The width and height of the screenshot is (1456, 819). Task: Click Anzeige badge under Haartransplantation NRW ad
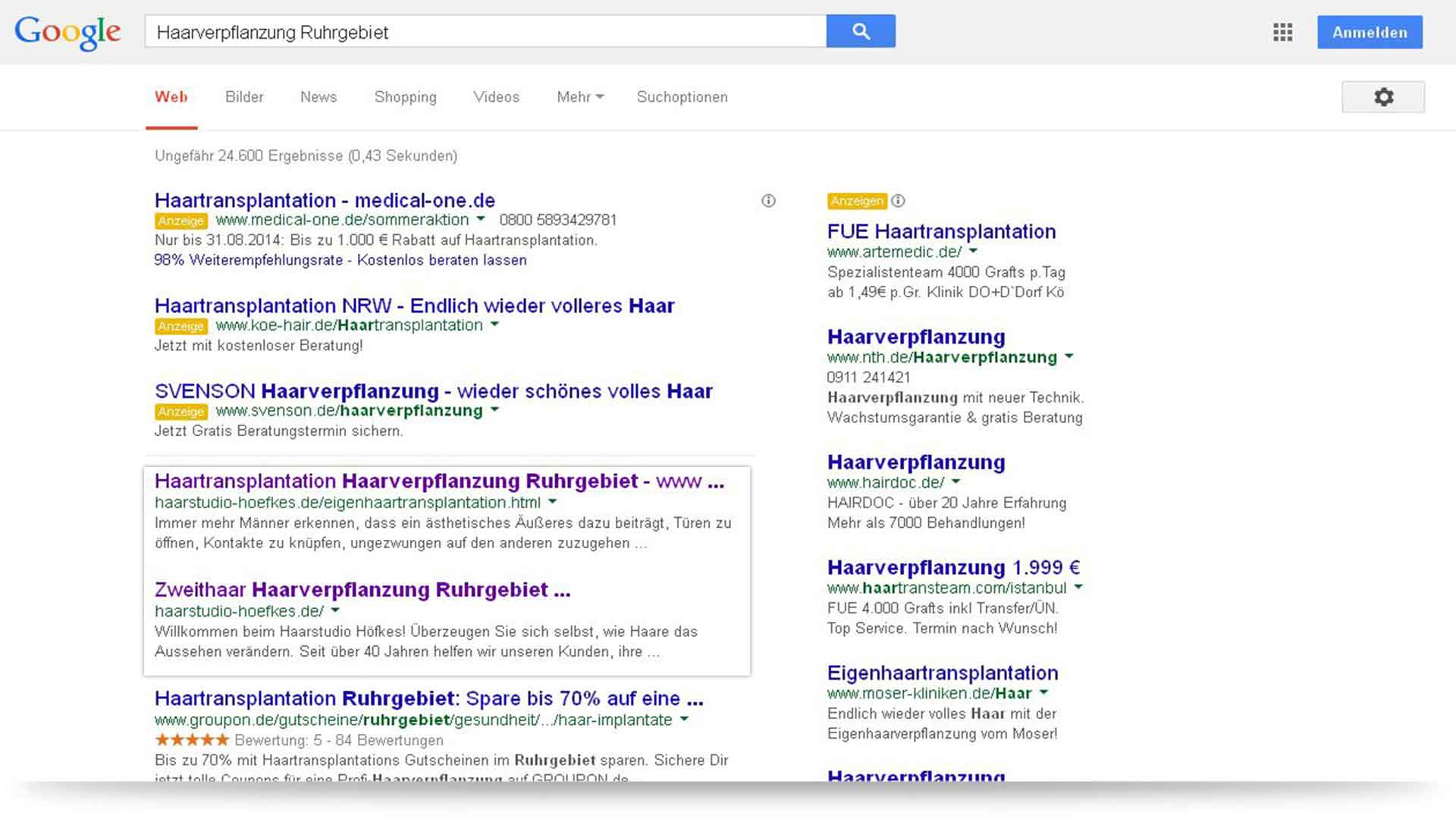[x=181, y=326]
